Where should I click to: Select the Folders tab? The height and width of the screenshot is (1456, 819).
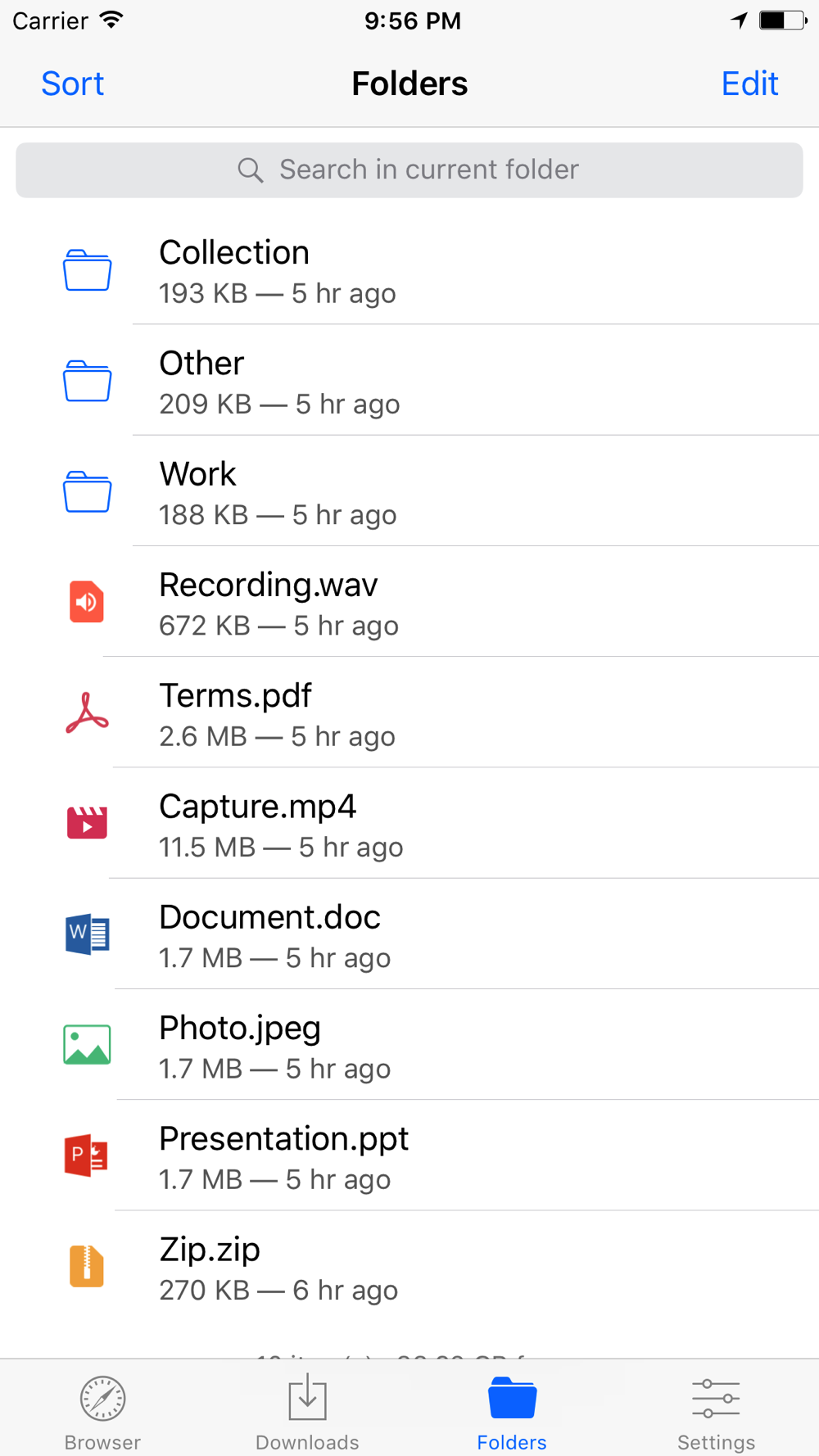[x=512, y=1412]
